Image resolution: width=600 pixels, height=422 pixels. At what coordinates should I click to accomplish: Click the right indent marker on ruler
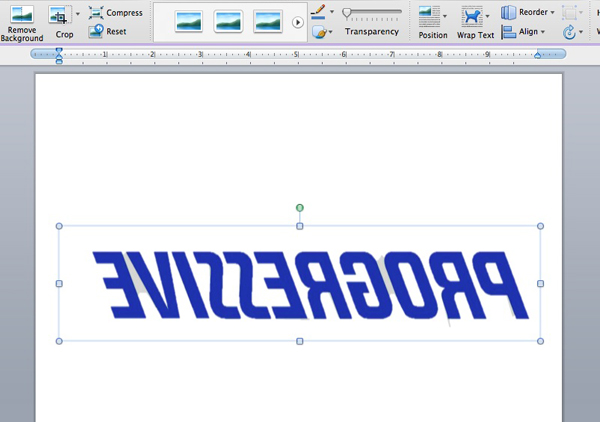[538, 55]
